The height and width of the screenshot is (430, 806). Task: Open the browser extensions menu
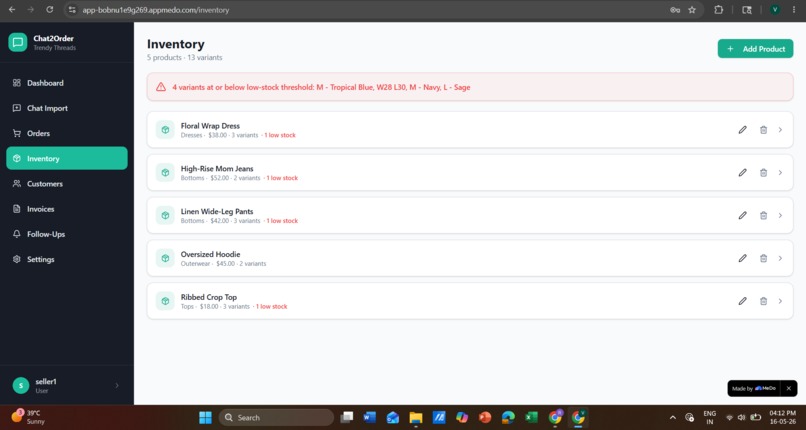(x=719, y=10)
